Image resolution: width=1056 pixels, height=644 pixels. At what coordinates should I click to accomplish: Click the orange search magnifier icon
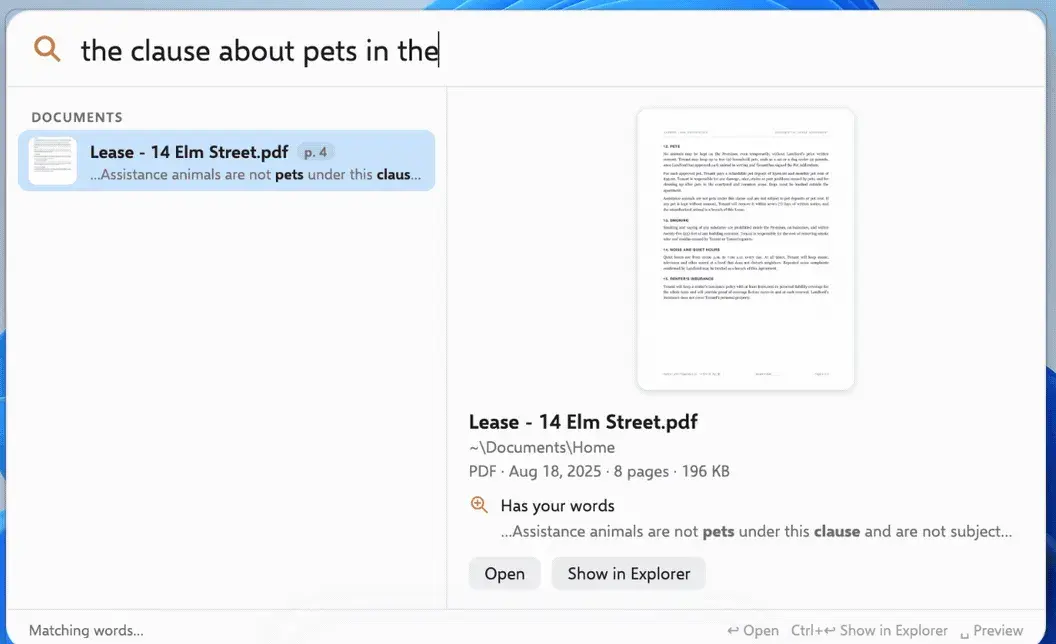click(x=47, y=49)
